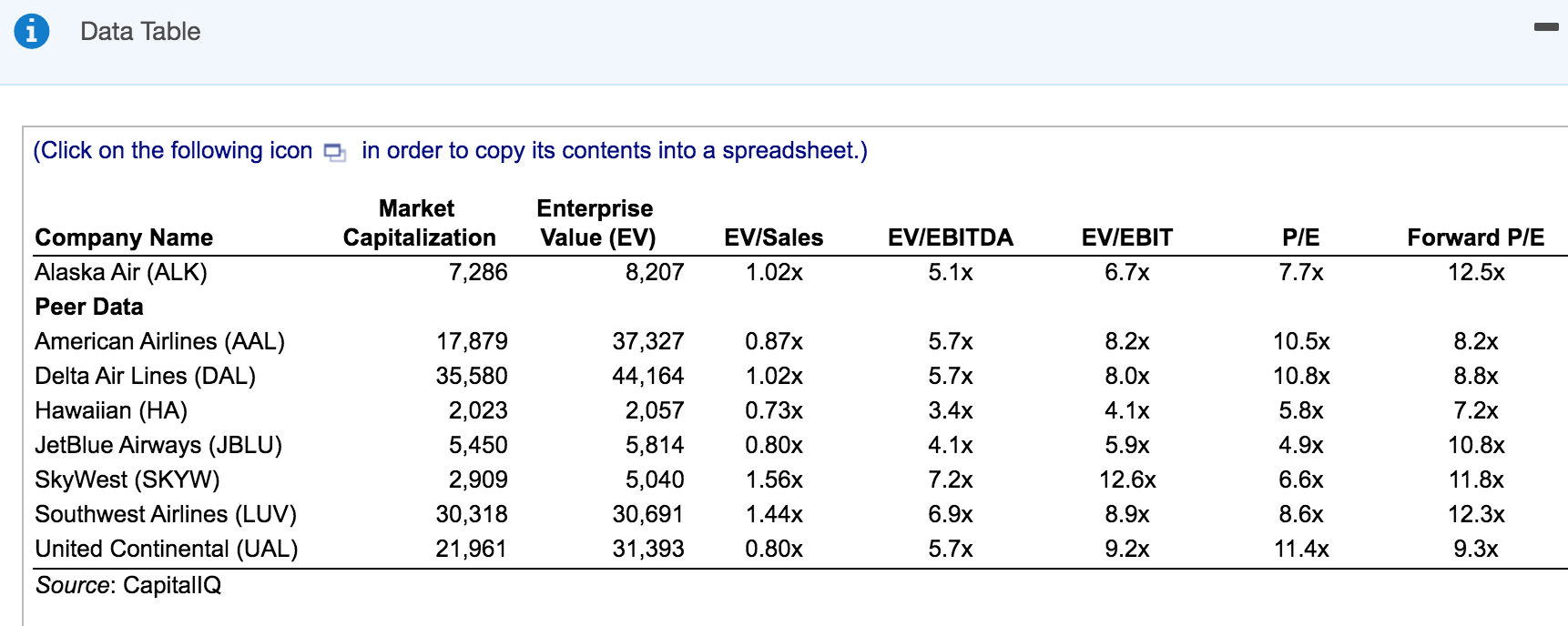Click SkyWest EV/Sales value 1.56x
The image size is (1568, 626).
(x=774, y=480)
